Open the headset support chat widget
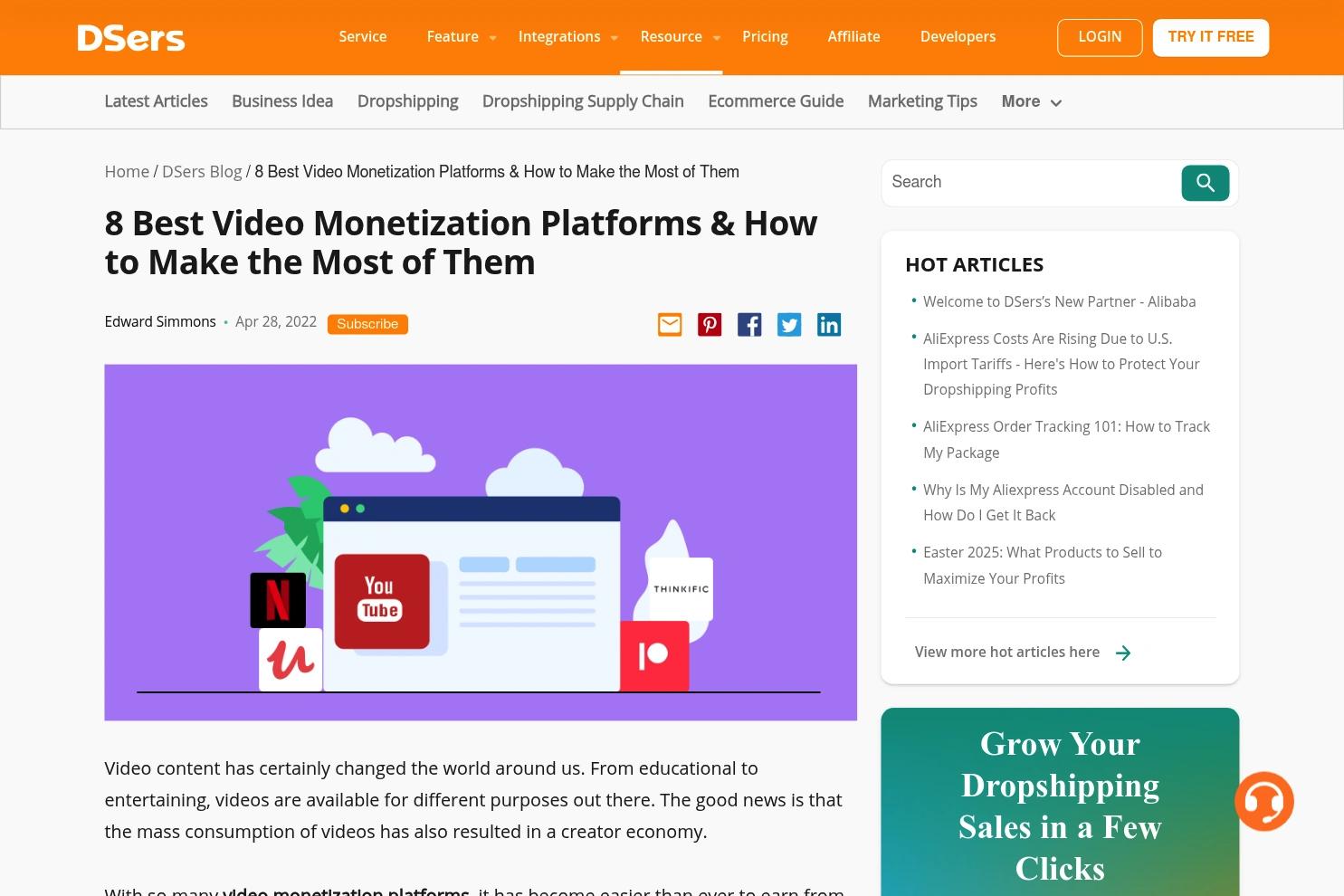This screenshot has height=896, width=1344. tap(1263, 801)
